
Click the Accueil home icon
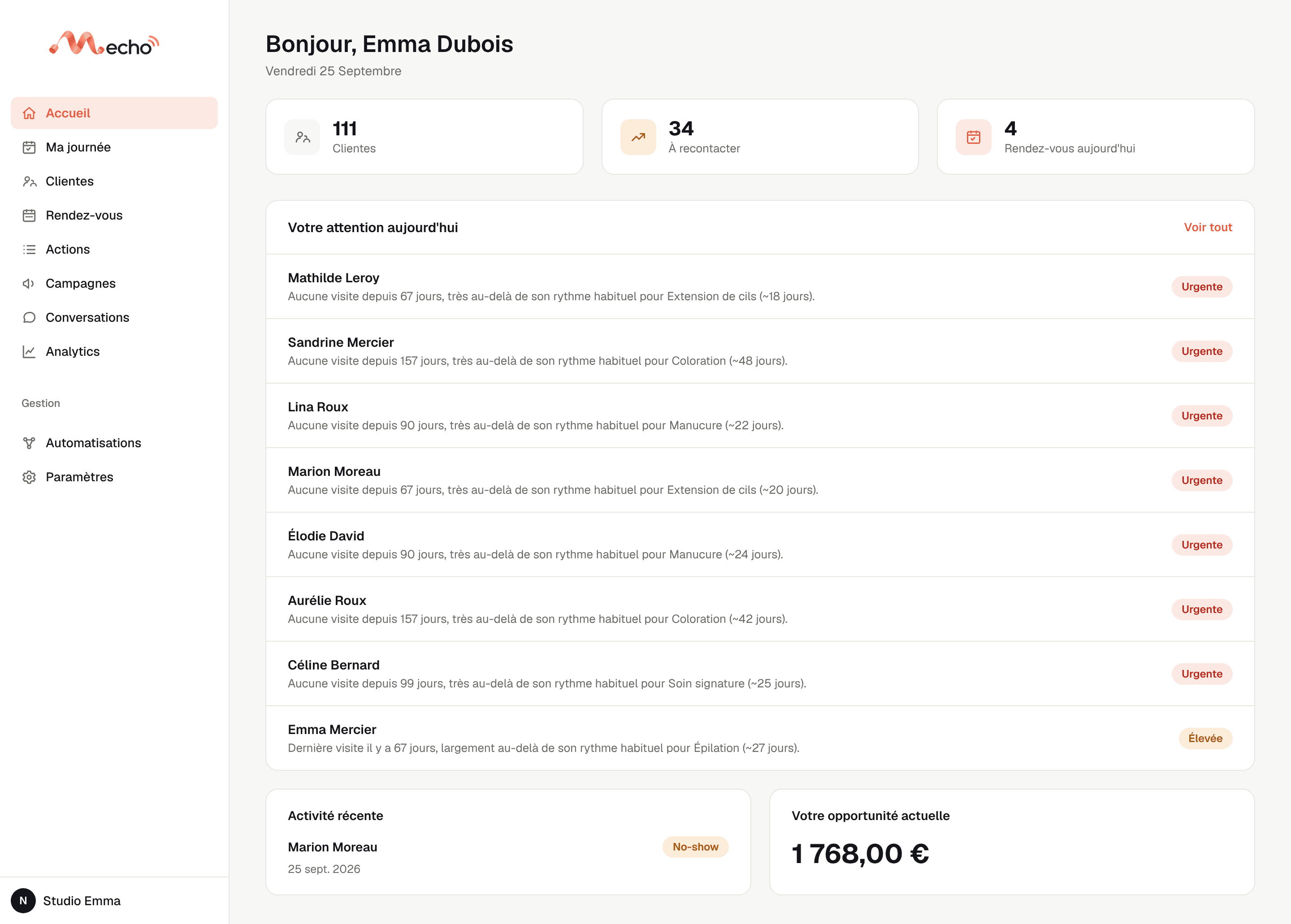(29, 113)
